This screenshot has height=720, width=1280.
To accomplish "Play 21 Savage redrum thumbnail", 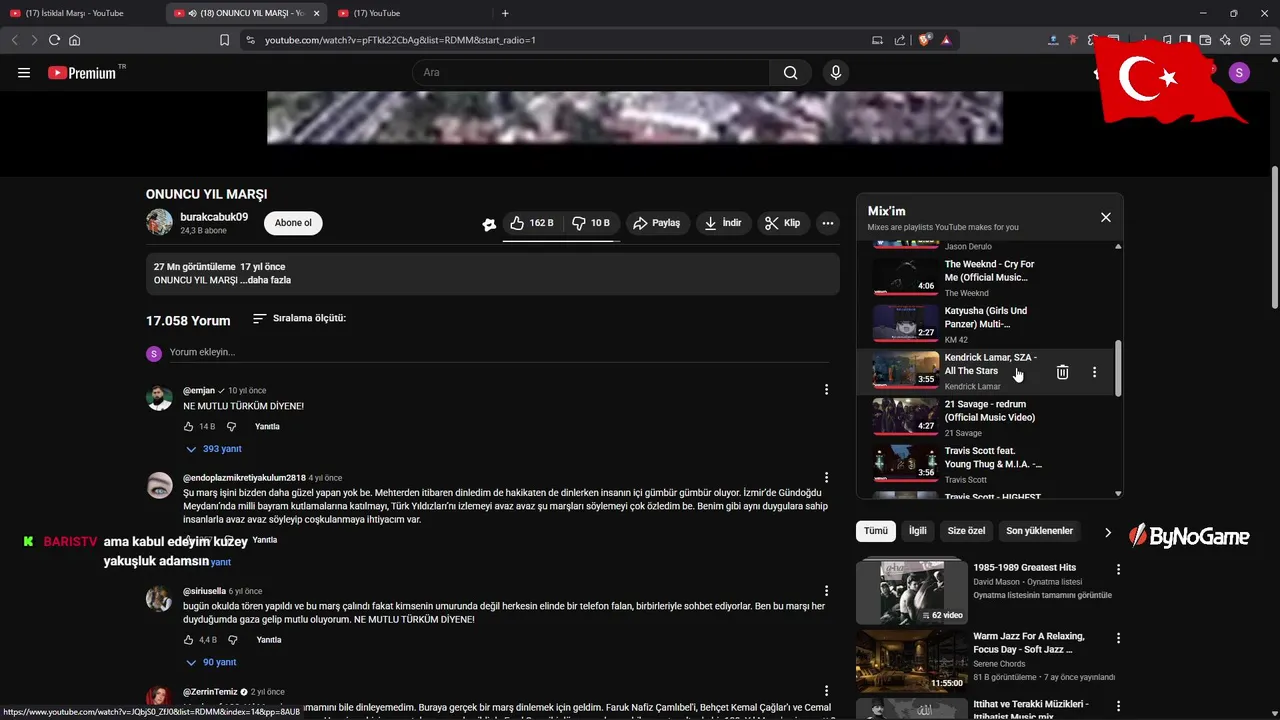I will (906, 416).
